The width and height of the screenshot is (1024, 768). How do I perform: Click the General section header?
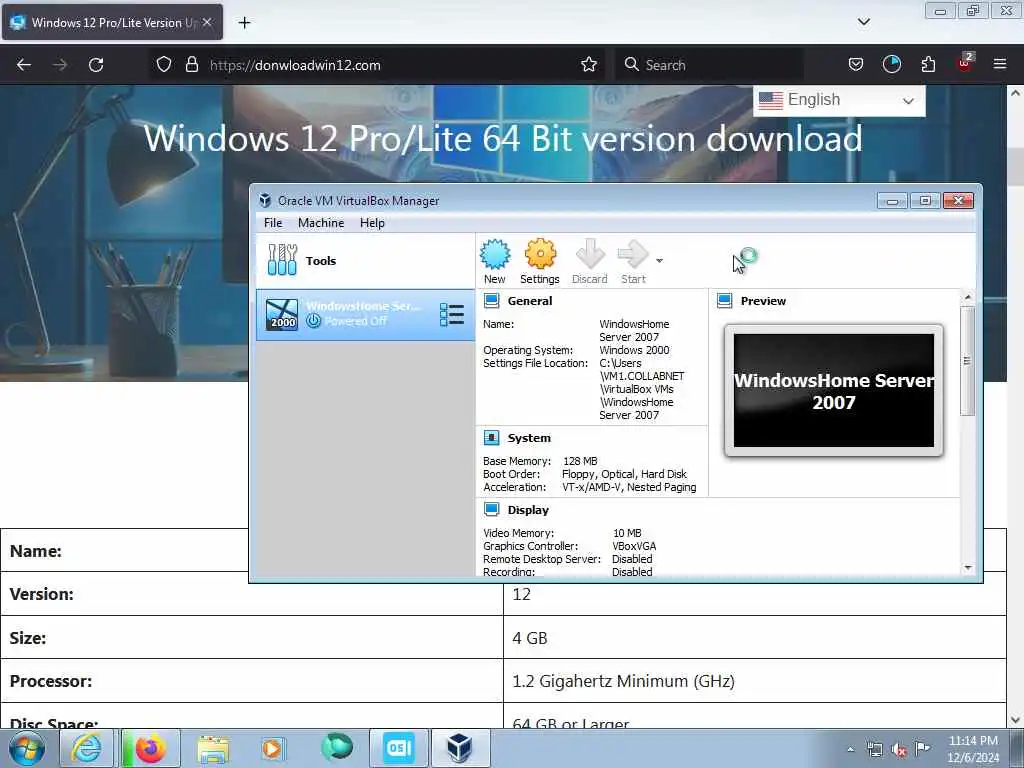tap(530, 301)
